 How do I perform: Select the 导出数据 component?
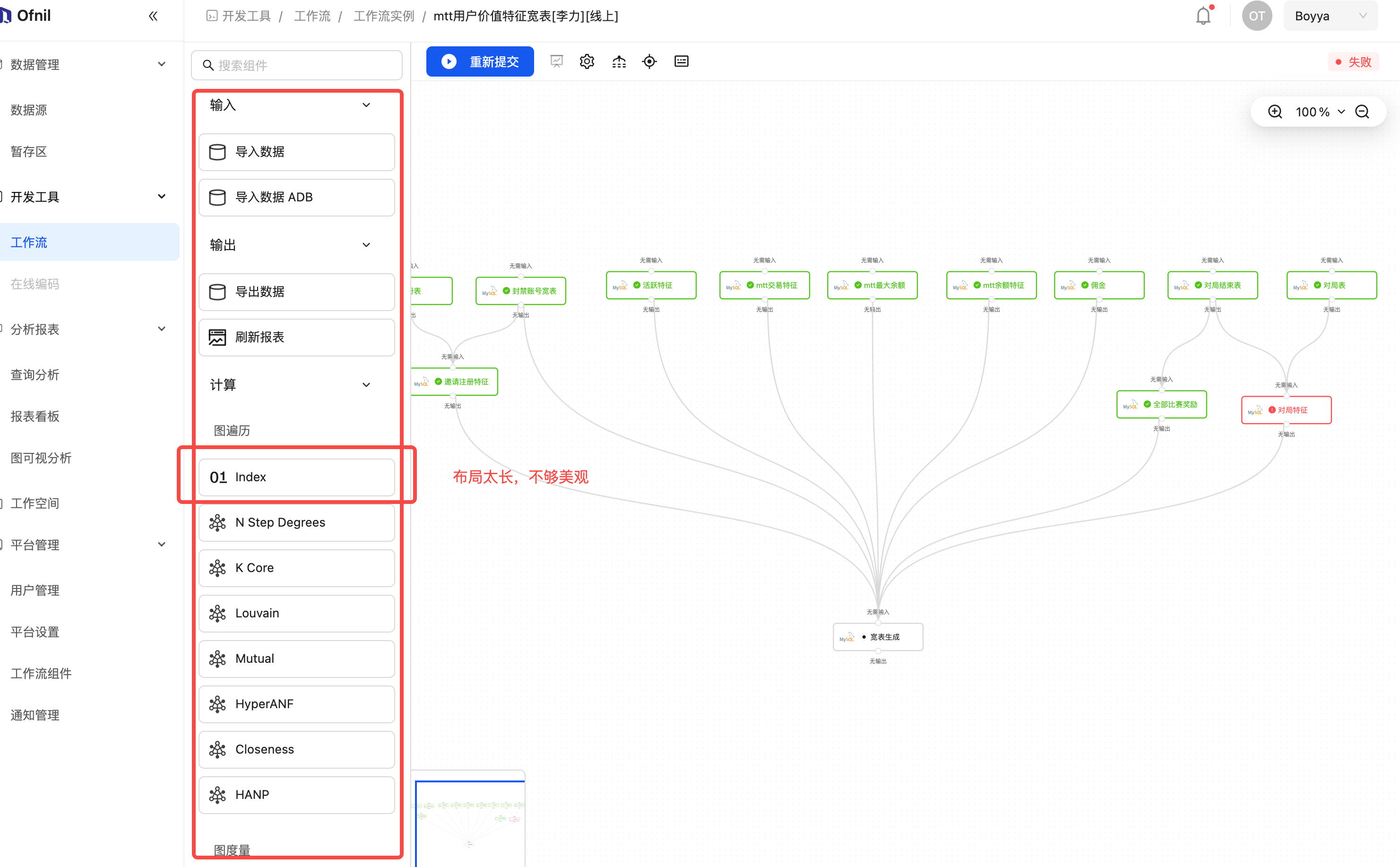296,292
